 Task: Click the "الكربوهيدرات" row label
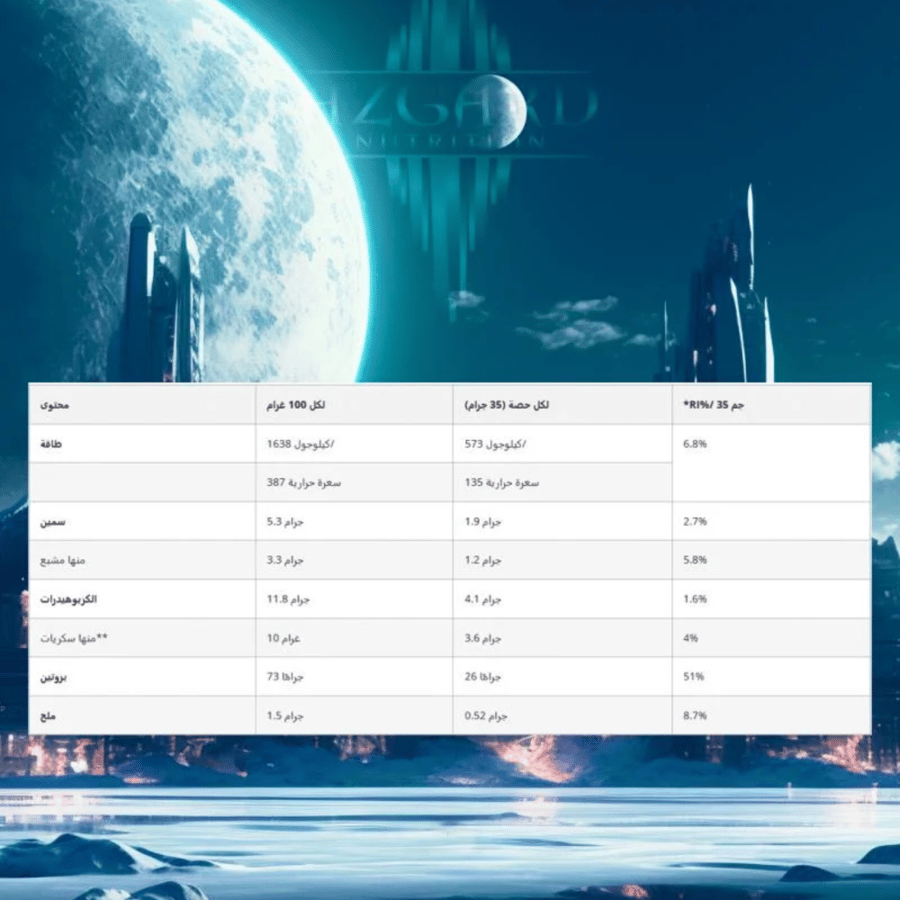tap(68, 599)
